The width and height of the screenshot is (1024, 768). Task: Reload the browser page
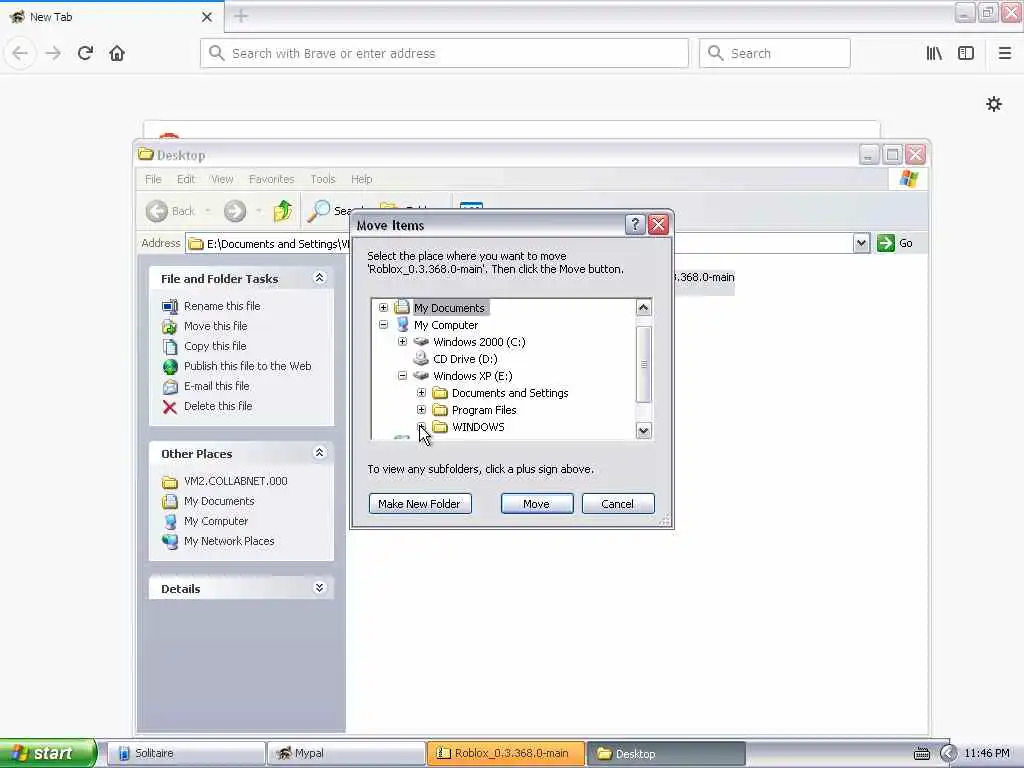click(85, 53)
